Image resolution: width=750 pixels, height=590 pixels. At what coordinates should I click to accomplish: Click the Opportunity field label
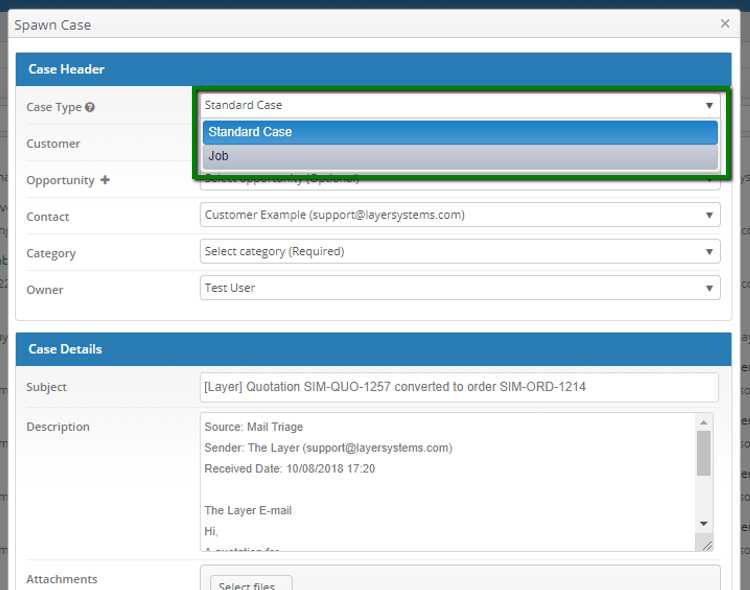[60, 180]
